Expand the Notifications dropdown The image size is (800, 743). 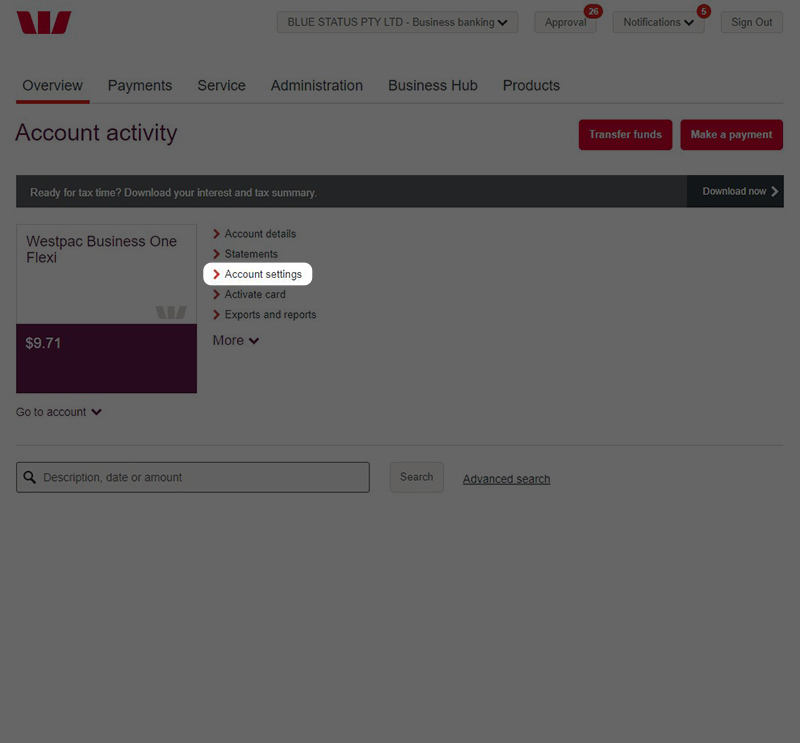658,22
